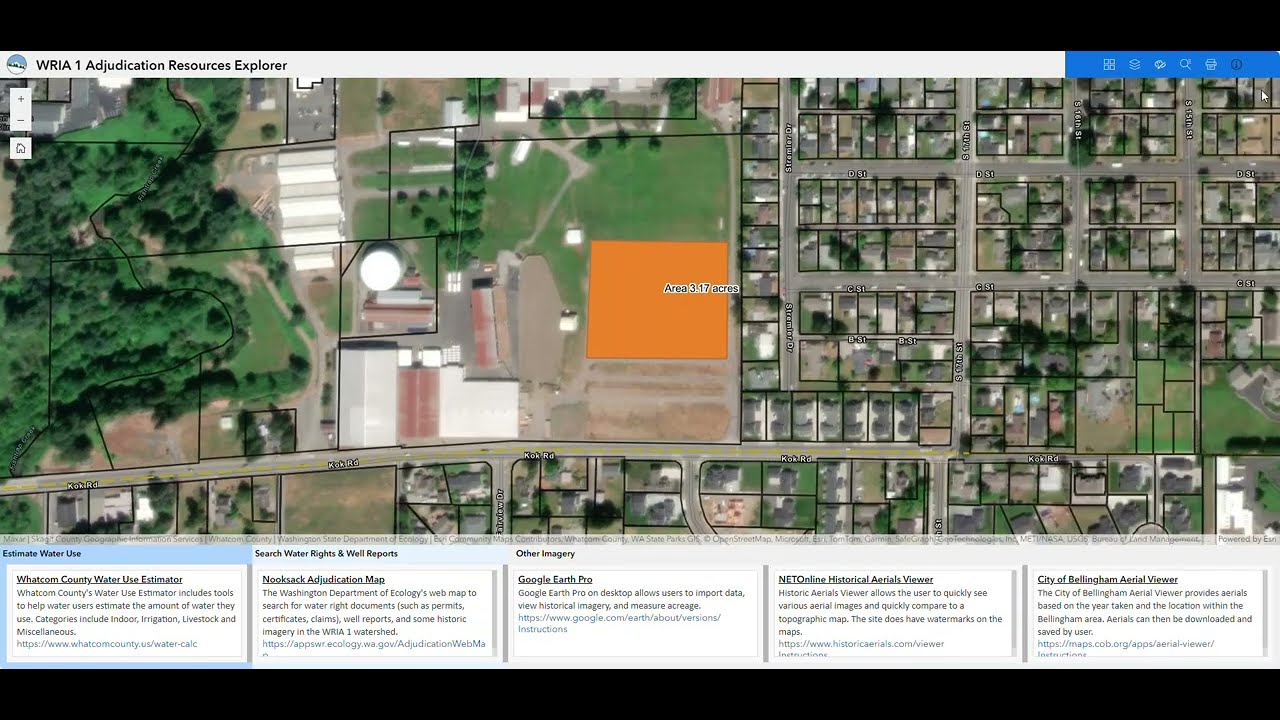Return map to home extent
The image size is (1280, 720).
[21, 148]
